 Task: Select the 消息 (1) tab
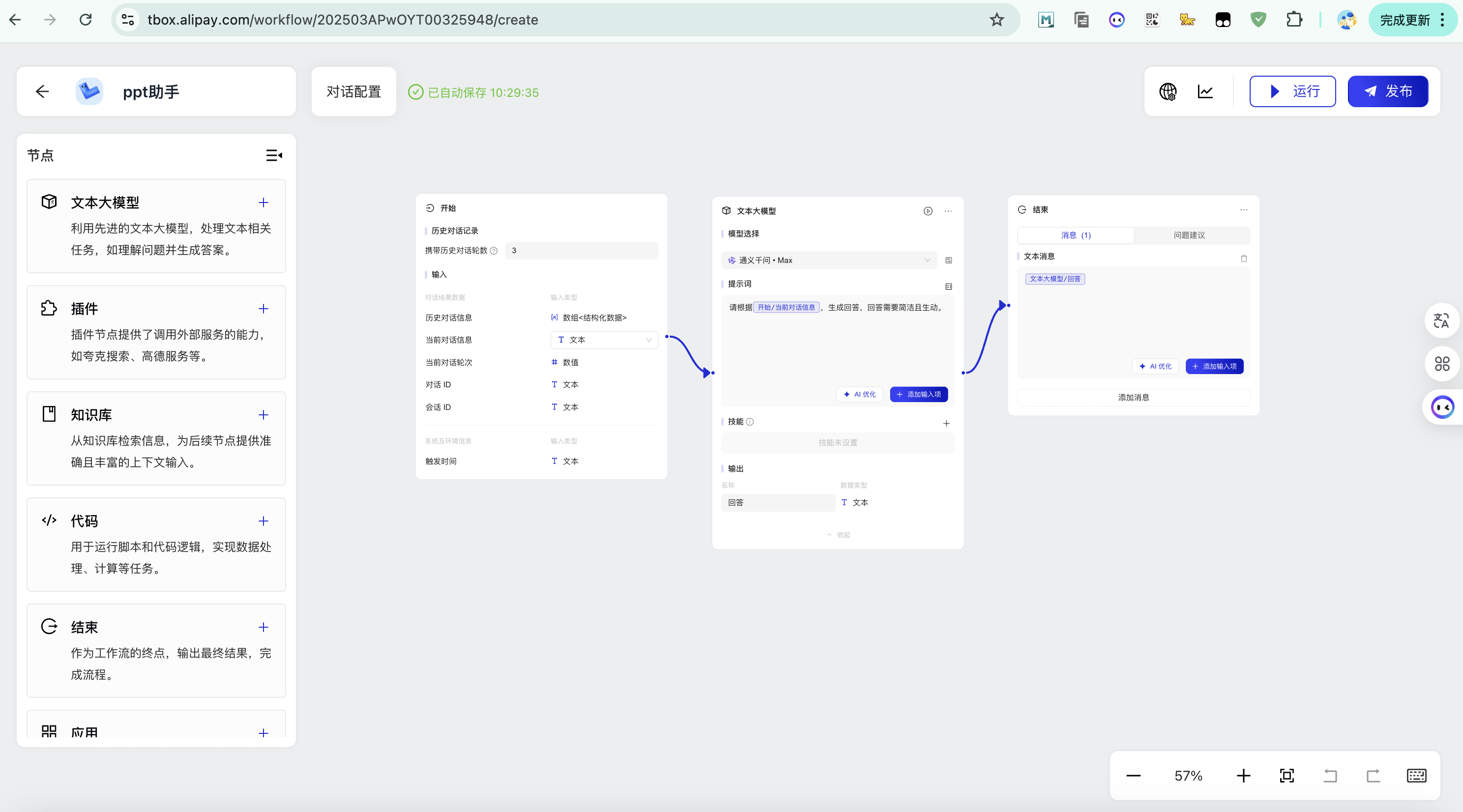pos(1076,235)
